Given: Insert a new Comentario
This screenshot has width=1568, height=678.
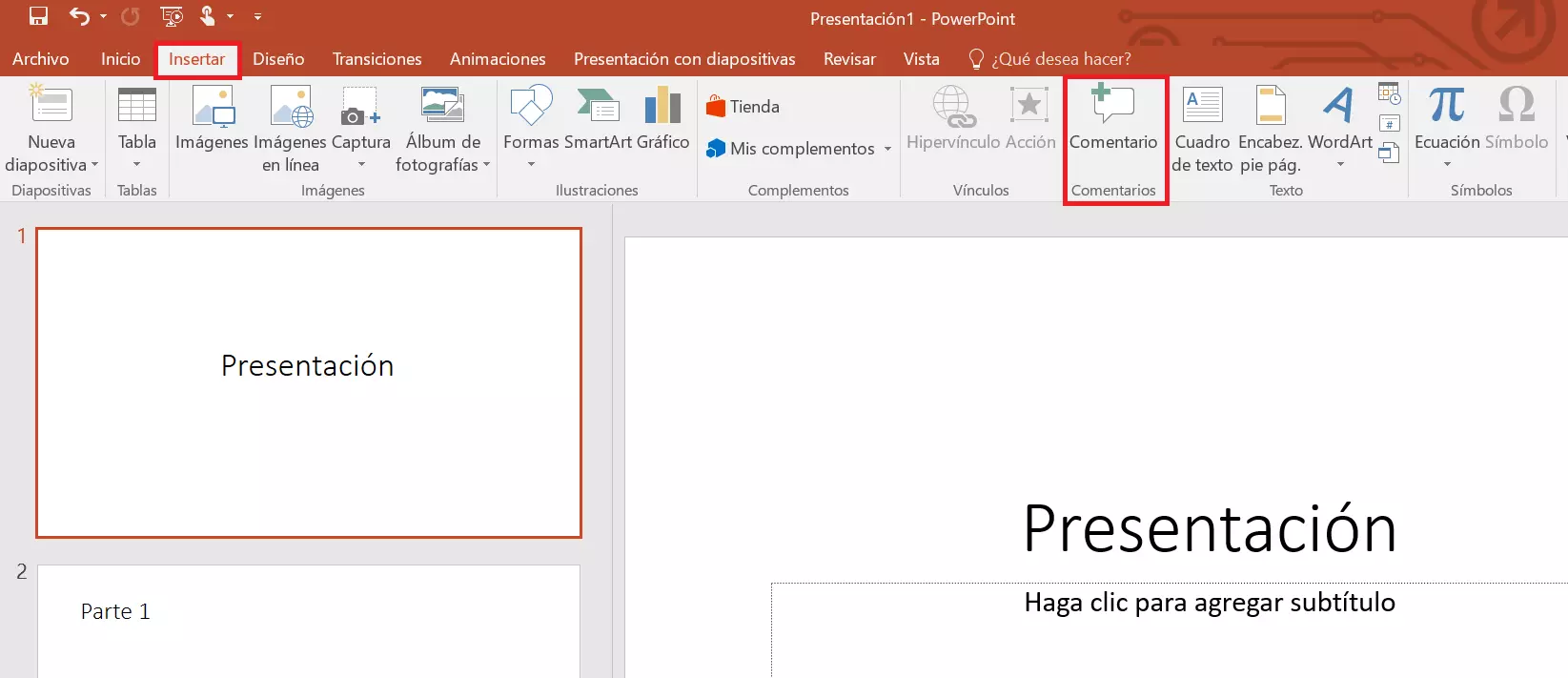Looking at the screenshot, I should pos(1113,118).
